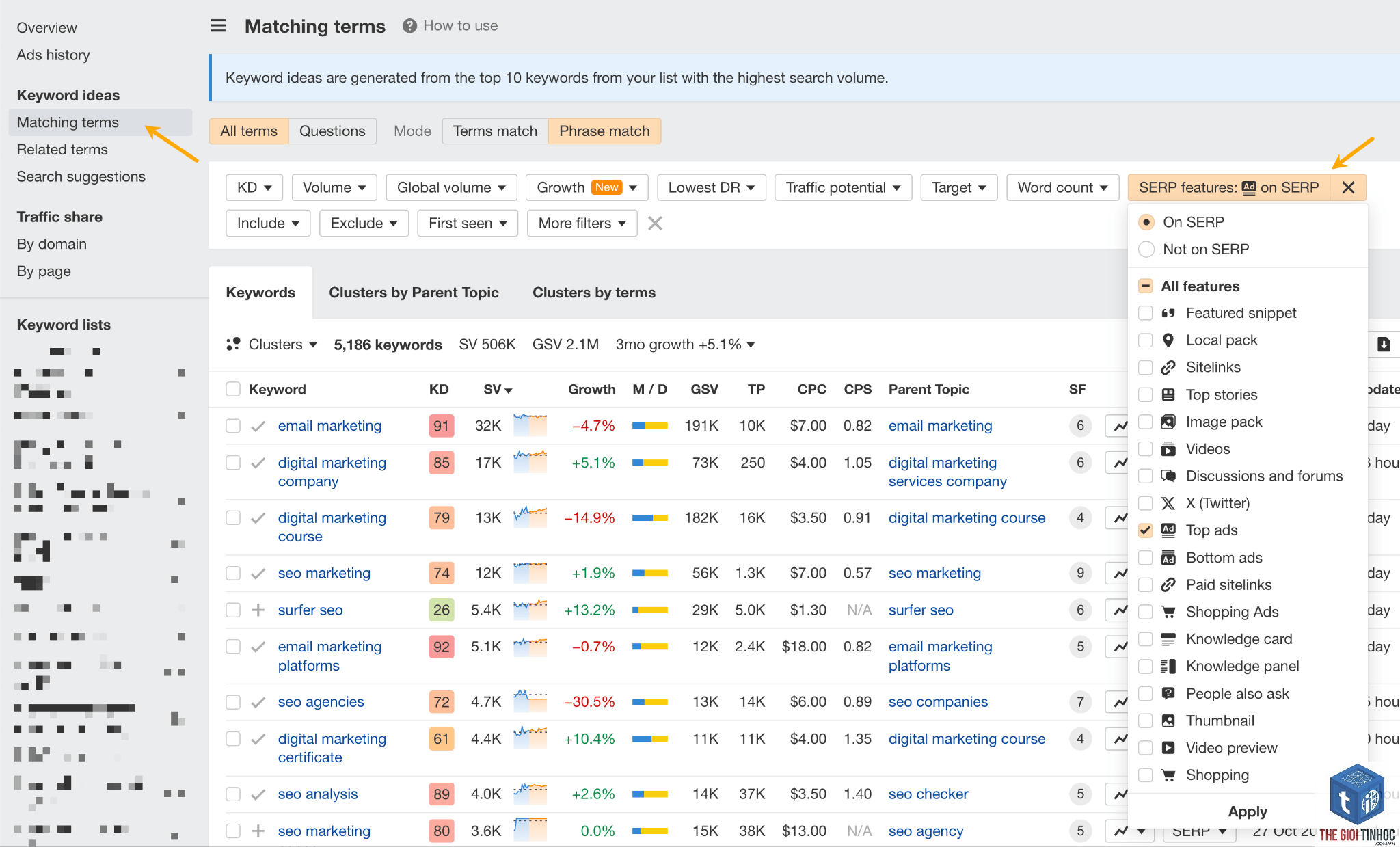Click the Paid sitelinks icon
Screen dimensions: 1400x847
(x=1168, y=584)
